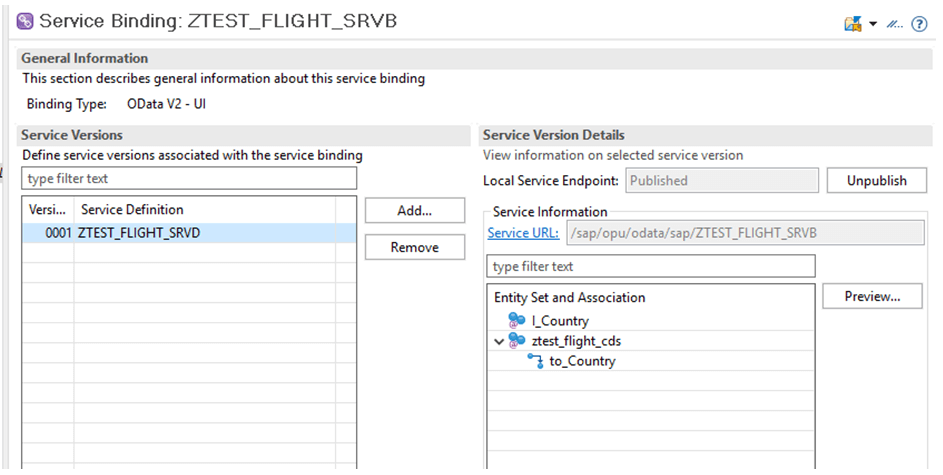Click the slashes comment icon in header toolbar
The image size is (943, 475).
pyautogui.click(x=895, y=25)
